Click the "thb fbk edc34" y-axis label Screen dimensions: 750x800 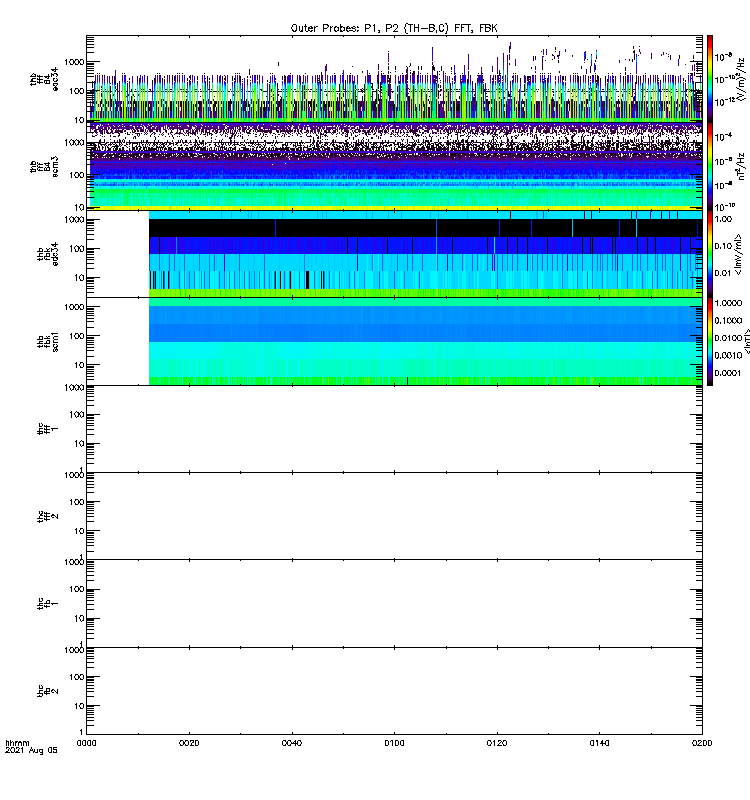tap(47, 254)
